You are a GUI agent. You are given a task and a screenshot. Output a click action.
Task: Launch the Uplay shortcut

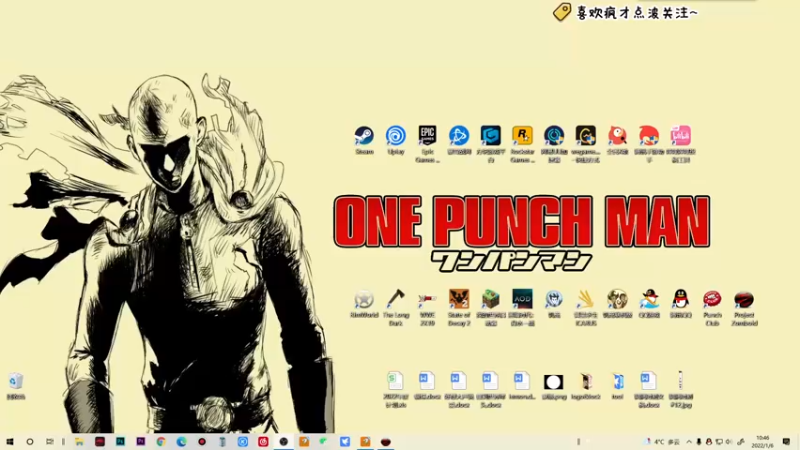pos(396,140)
